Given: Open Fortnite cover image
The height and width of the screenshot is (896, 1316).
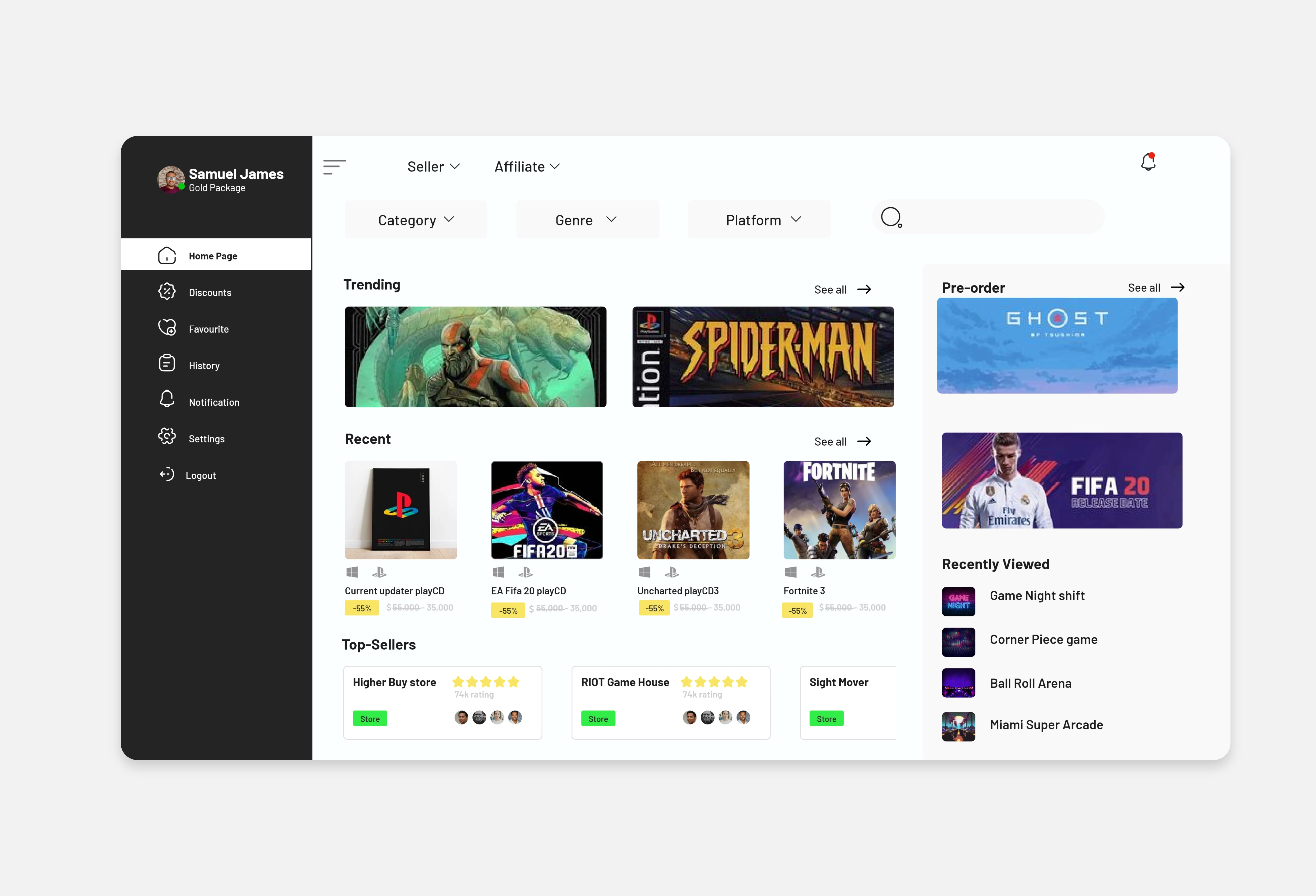Looking at the screenshot, I should tap(840, 510).
